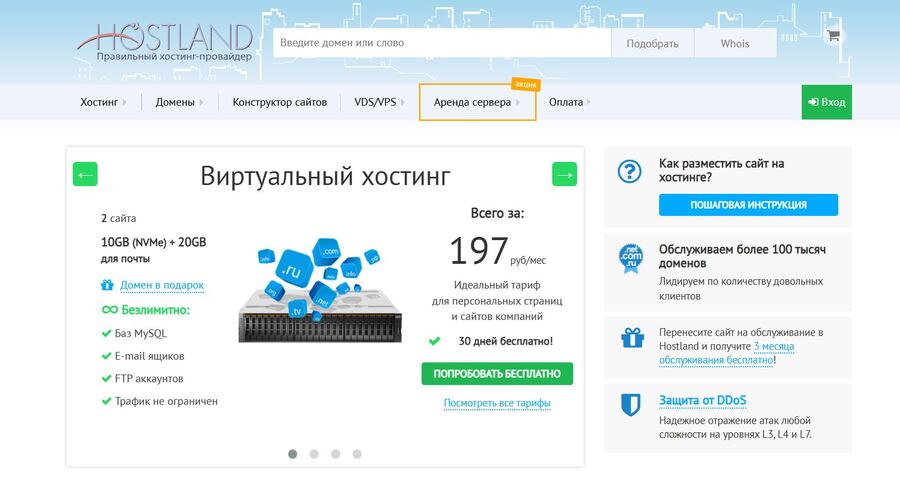The width and height of the screenshot is (900, 483).
Task: Click the checkmark beside FTP аккаунтов
Action: point(106,378)
